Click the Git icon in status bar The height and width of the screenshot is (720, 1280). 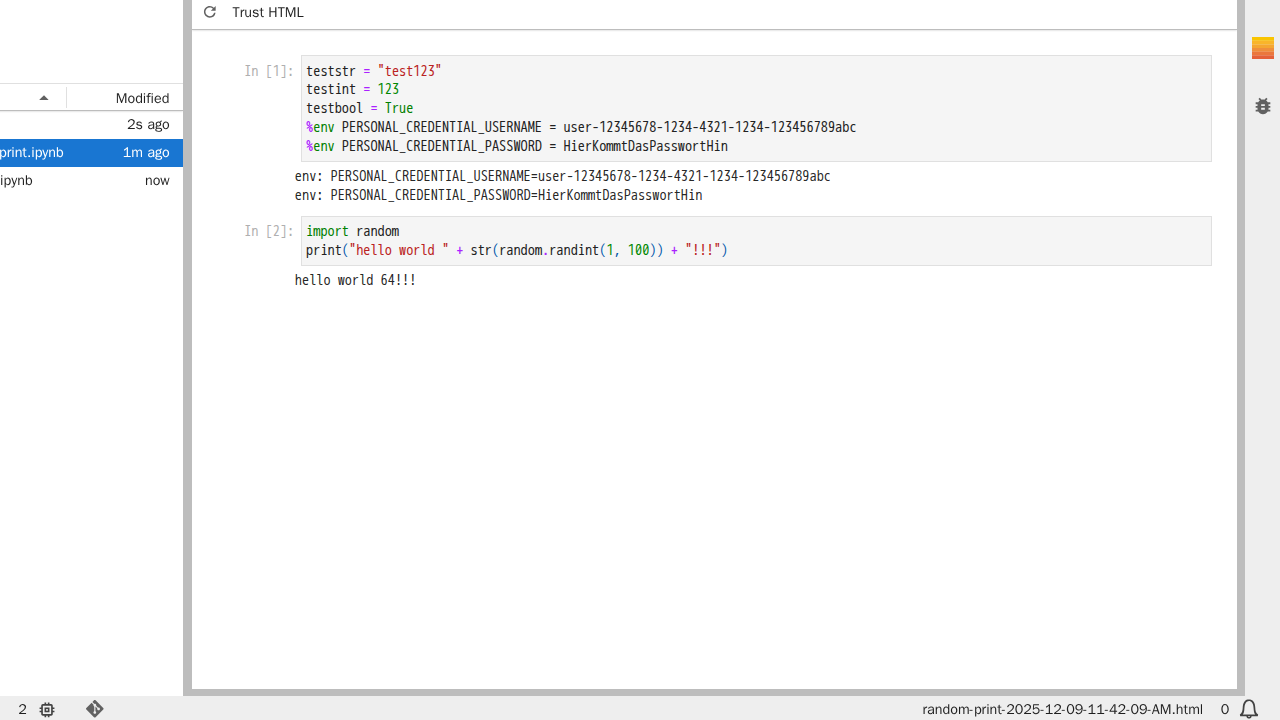[94, 709]
